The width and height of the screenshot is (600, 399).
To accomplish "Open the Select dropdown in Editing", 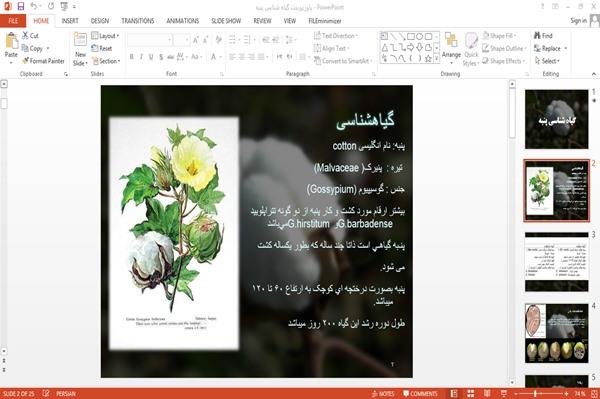I will coord(547,61).
